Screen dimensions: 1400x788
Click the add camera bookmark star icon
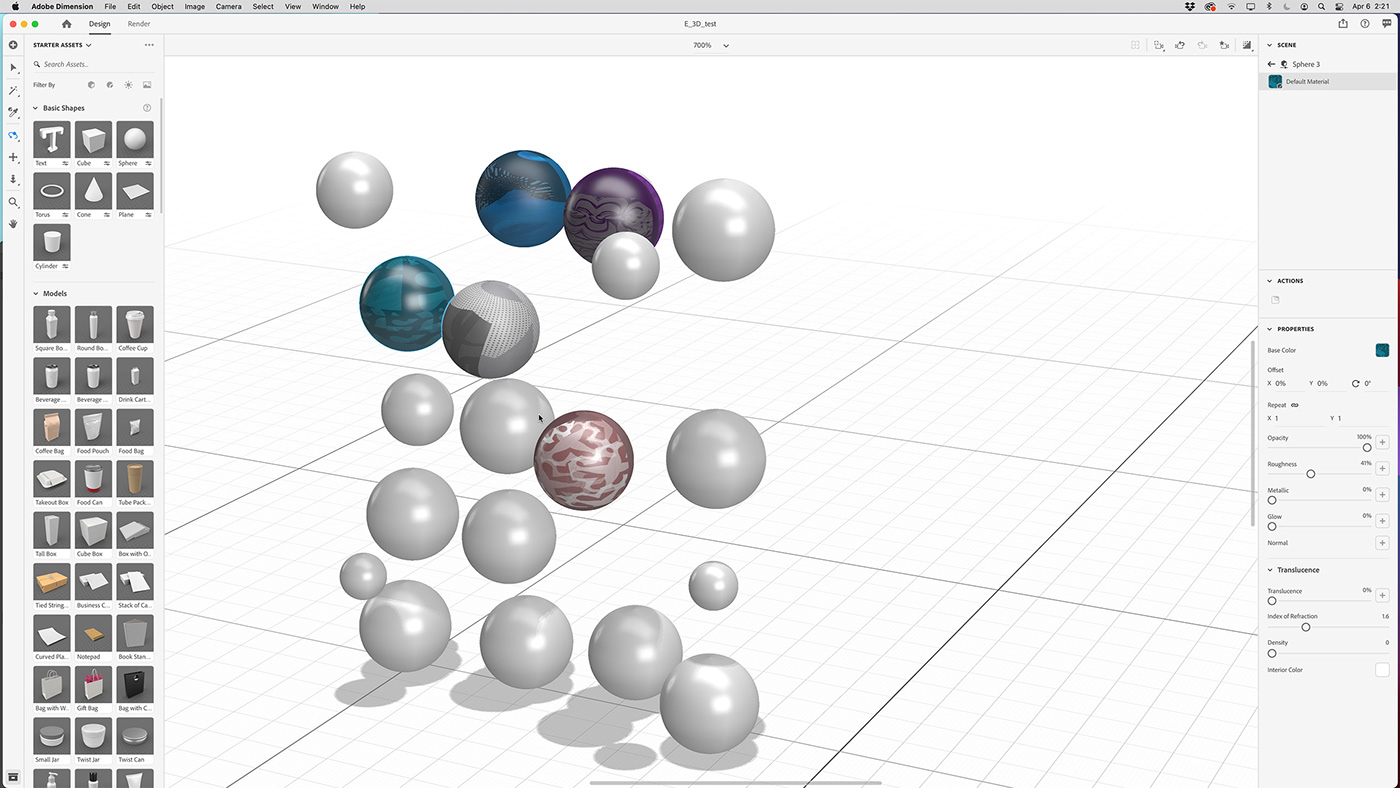[1224, 45]
